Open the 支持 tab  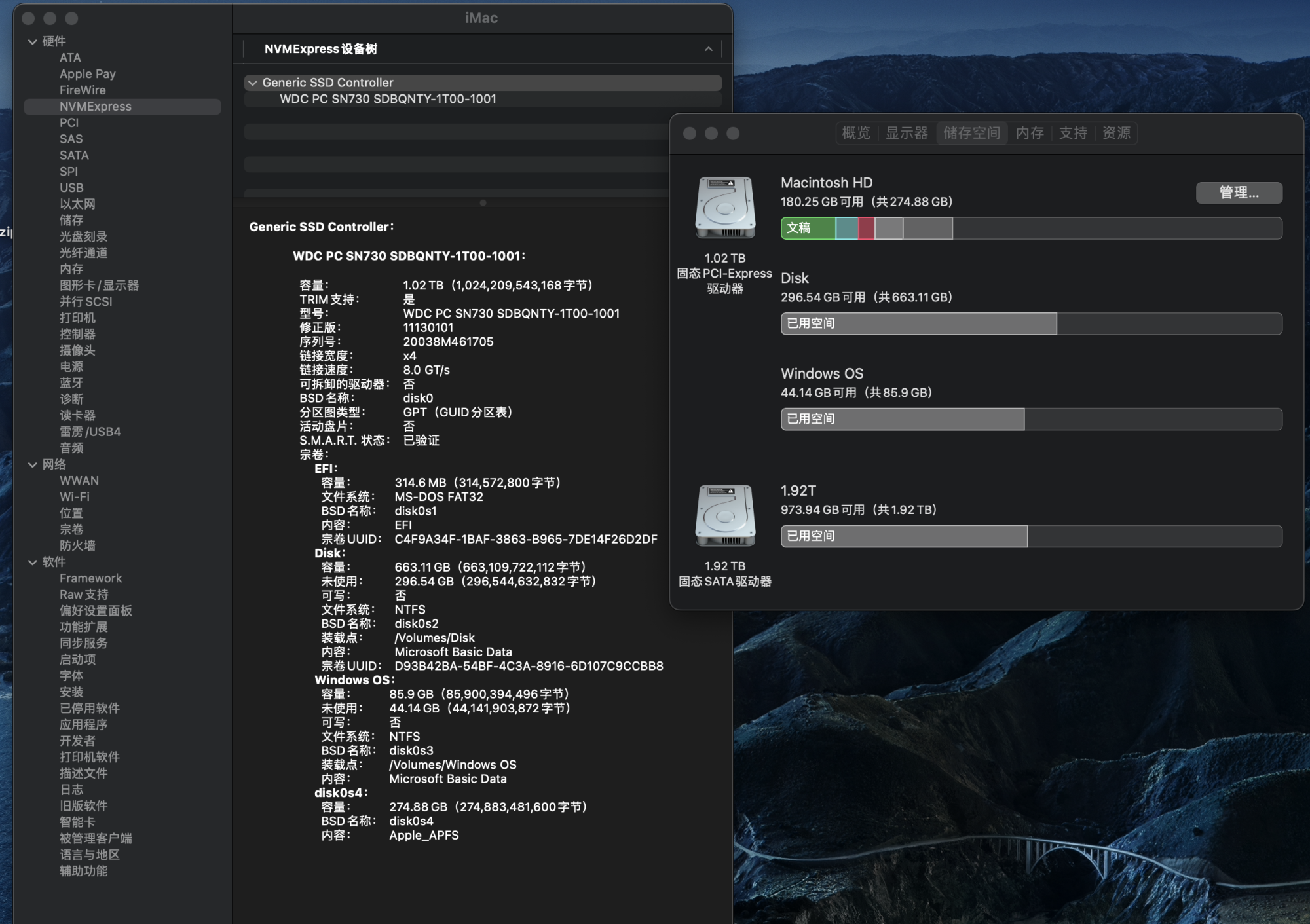point(1073,133)
